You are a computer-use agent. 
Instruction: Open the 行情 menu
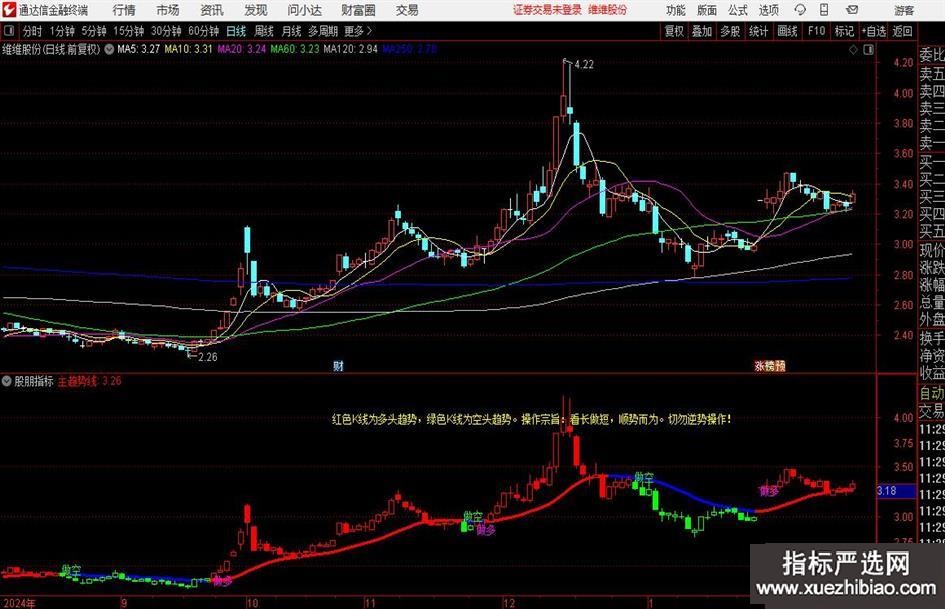coord(124,10)
